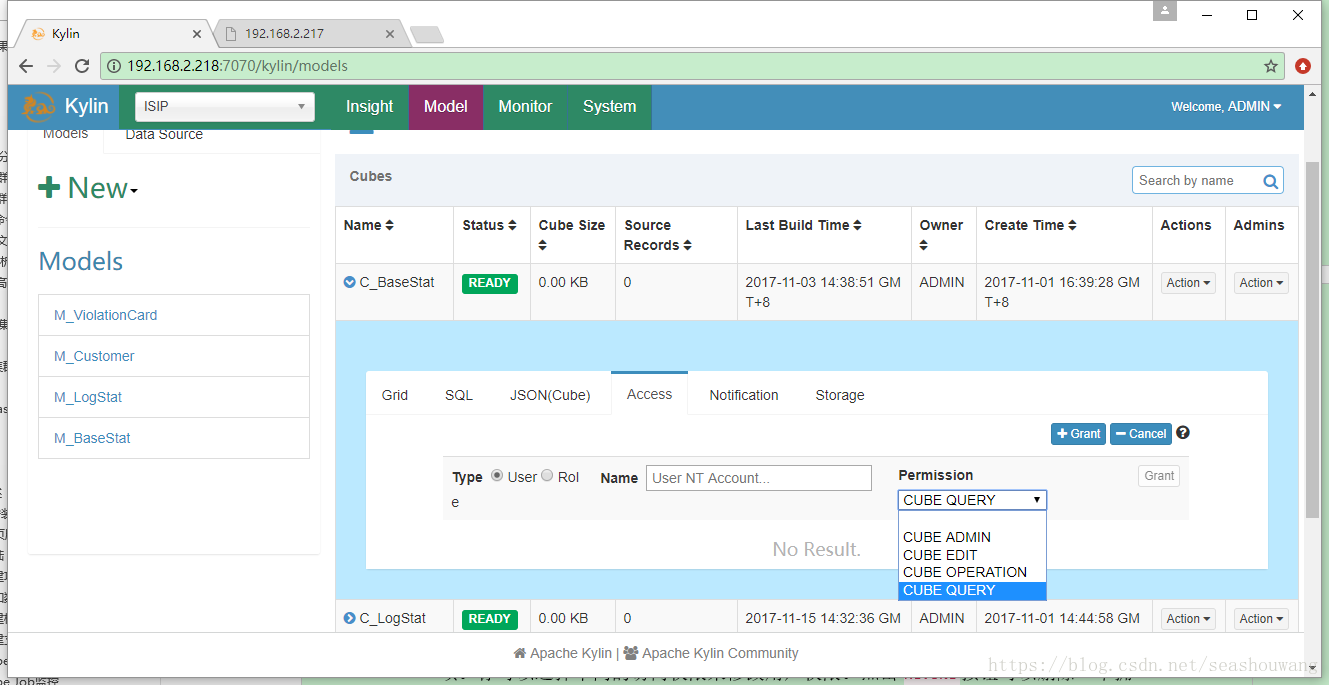Click the User NT Account name field
This screenshot has height=685, width=1329.
pyautogui.click(x=759, y=478)
